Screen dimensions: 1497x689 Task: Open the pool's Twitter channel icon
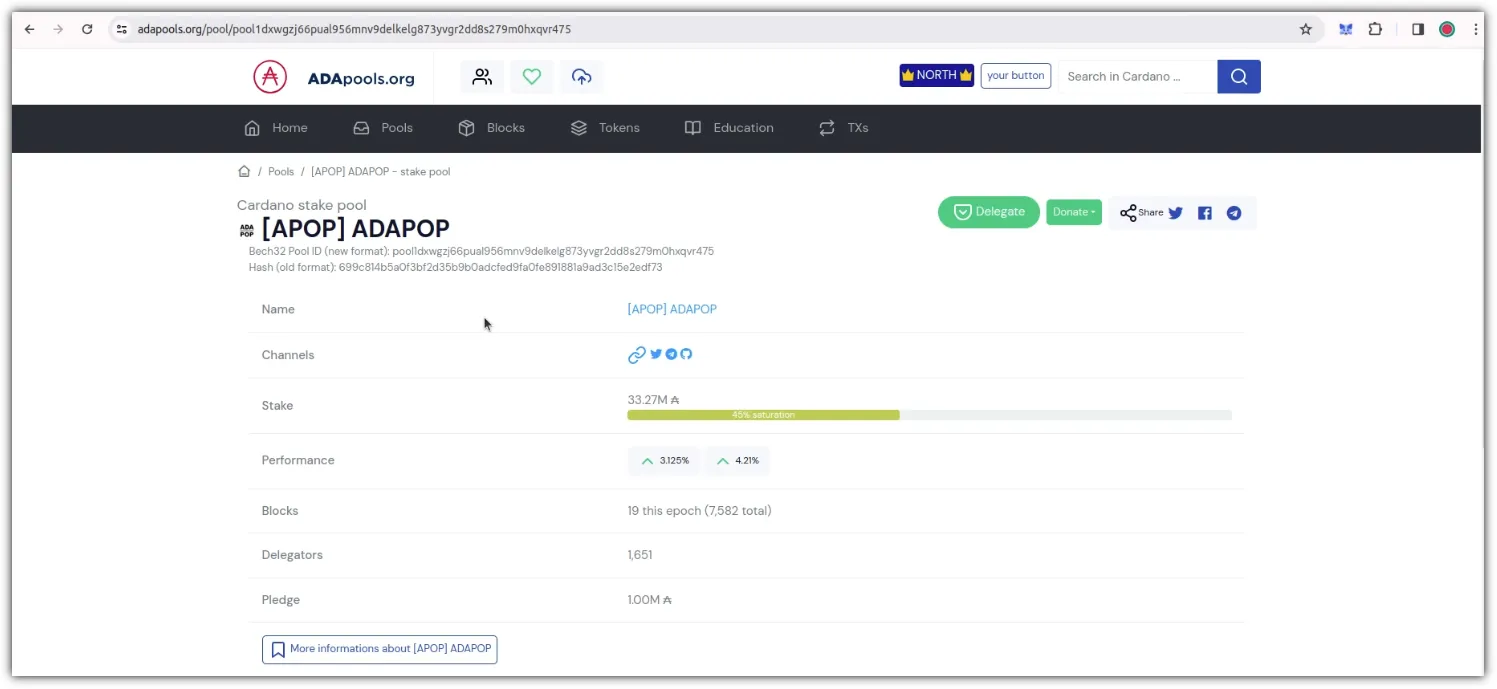656,354
